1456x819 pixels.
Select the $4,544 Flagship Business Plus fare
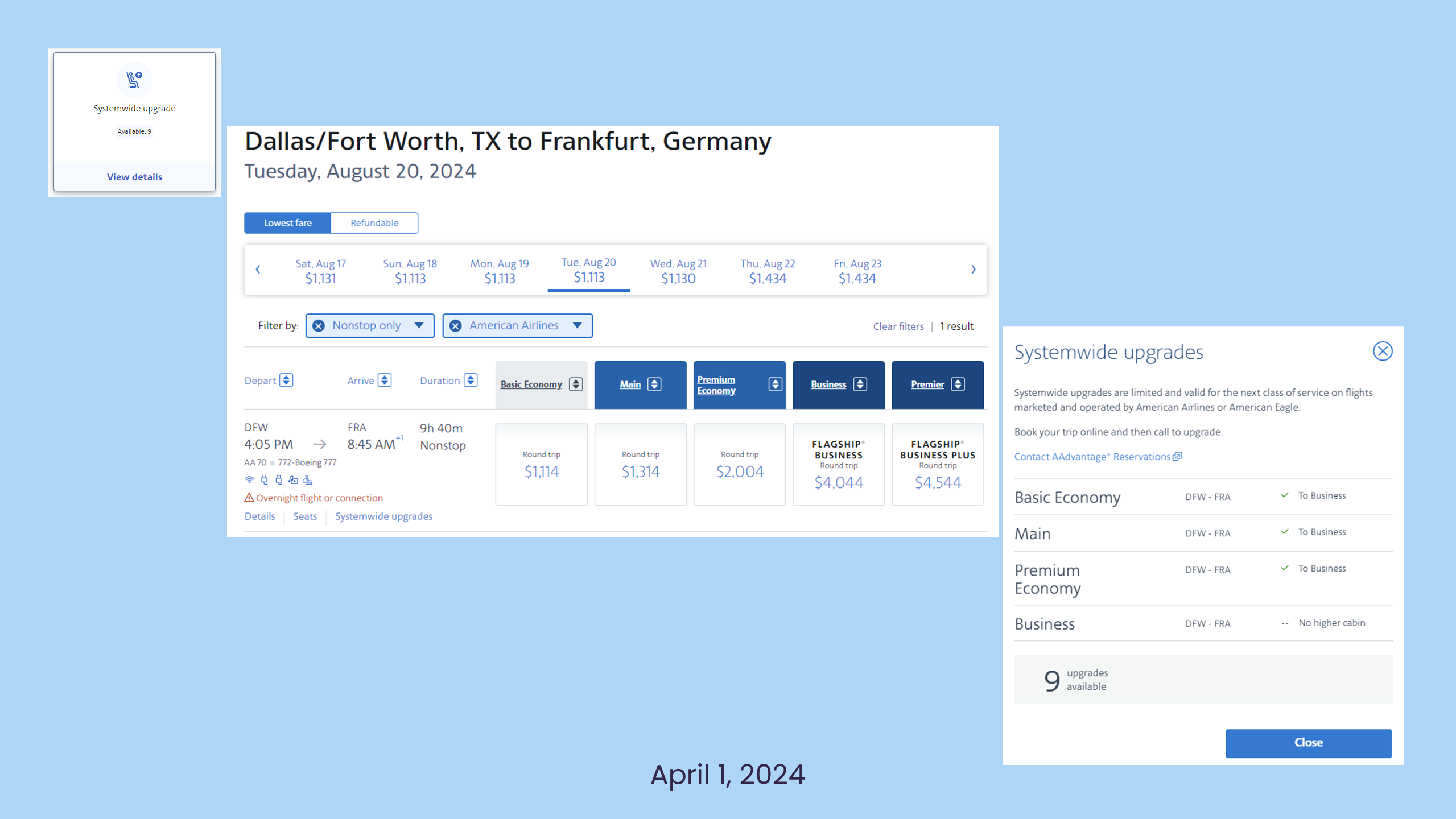click(x=938, y=465)
